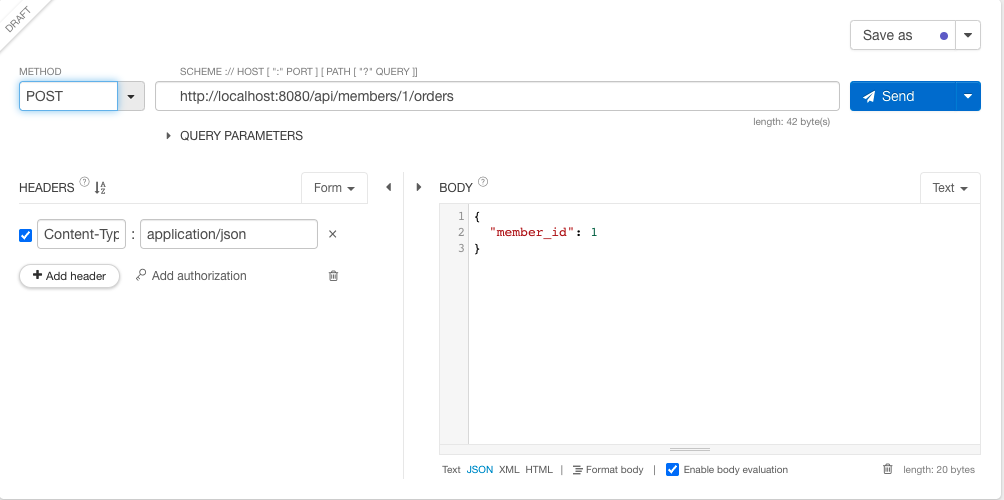Clear the body with trash icon
1004x500 pixels.
(x=887, y=469)
